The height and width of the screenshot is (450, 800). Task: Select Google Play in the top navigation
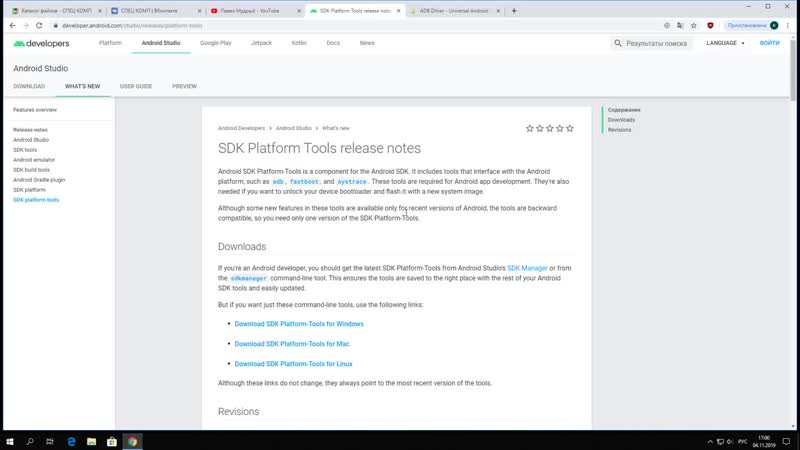(215, 44)
